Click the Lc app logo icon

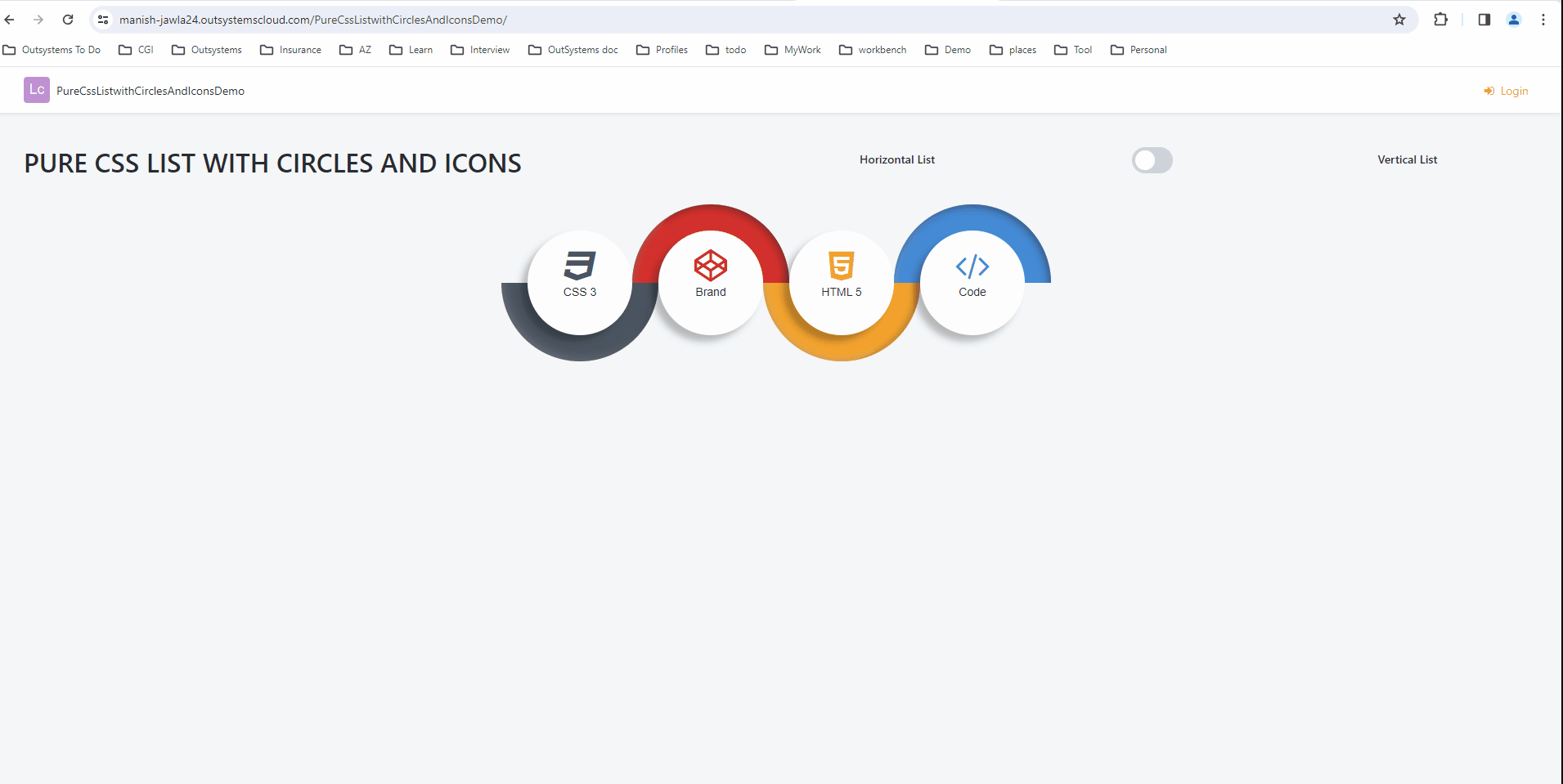click(x=37, y=90)
